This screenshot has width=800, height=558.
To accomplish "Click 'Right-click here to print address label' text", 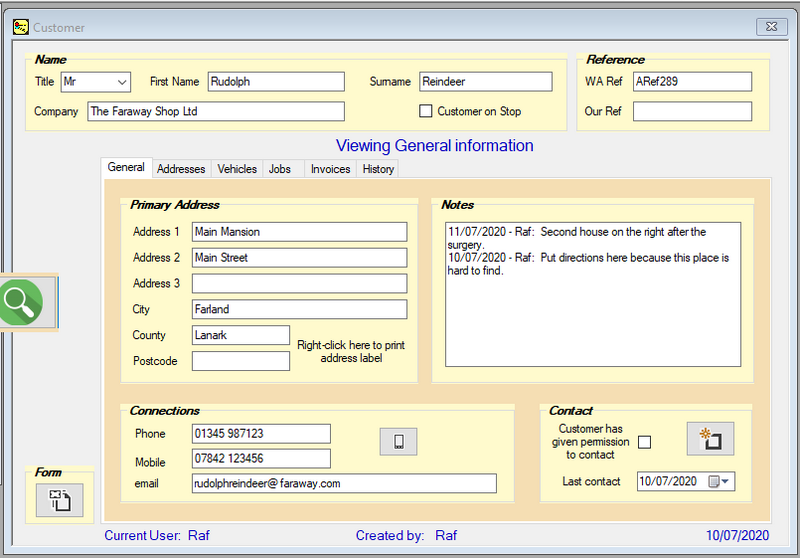I will pos(351,351).
